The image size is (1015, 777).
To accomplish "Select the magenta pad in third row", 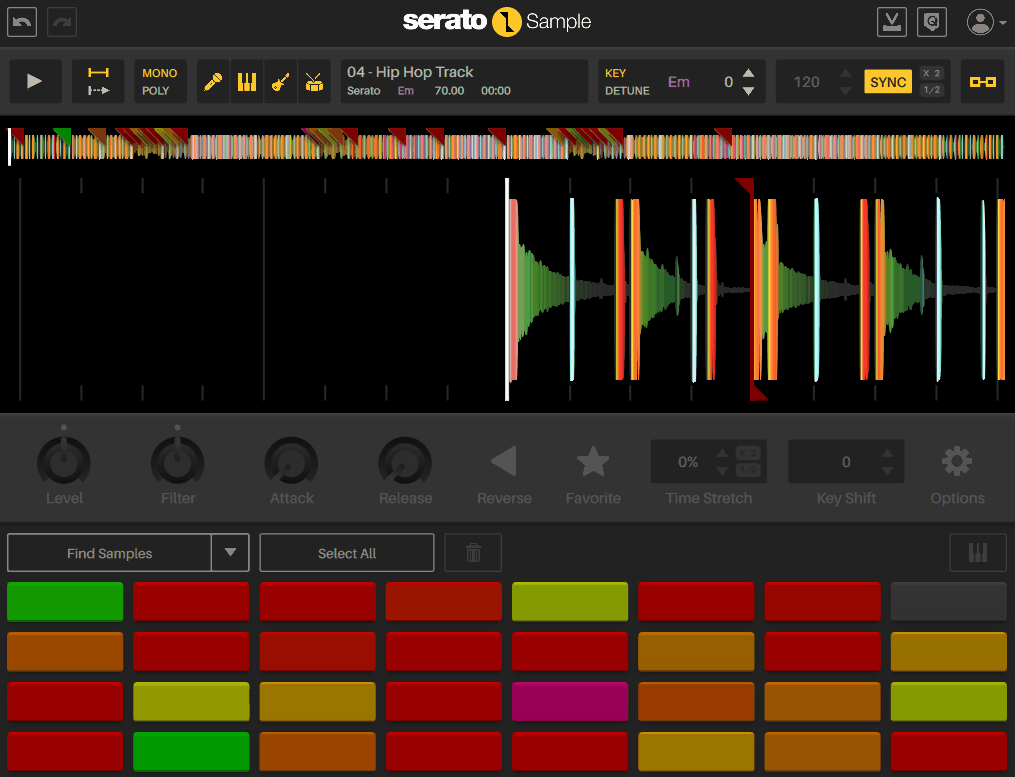I will [x=570, y=701].
